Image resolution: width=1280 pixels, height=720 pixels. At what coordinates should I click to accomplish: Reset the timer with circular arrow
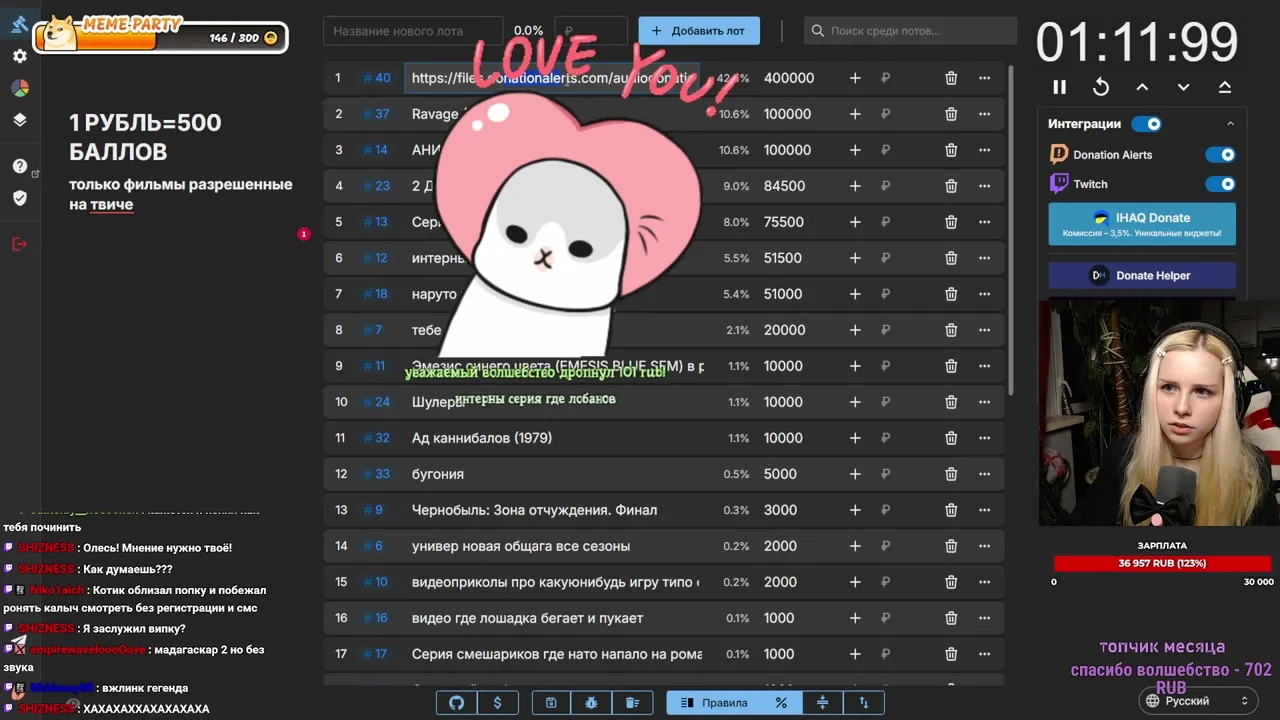(1101, 87)
